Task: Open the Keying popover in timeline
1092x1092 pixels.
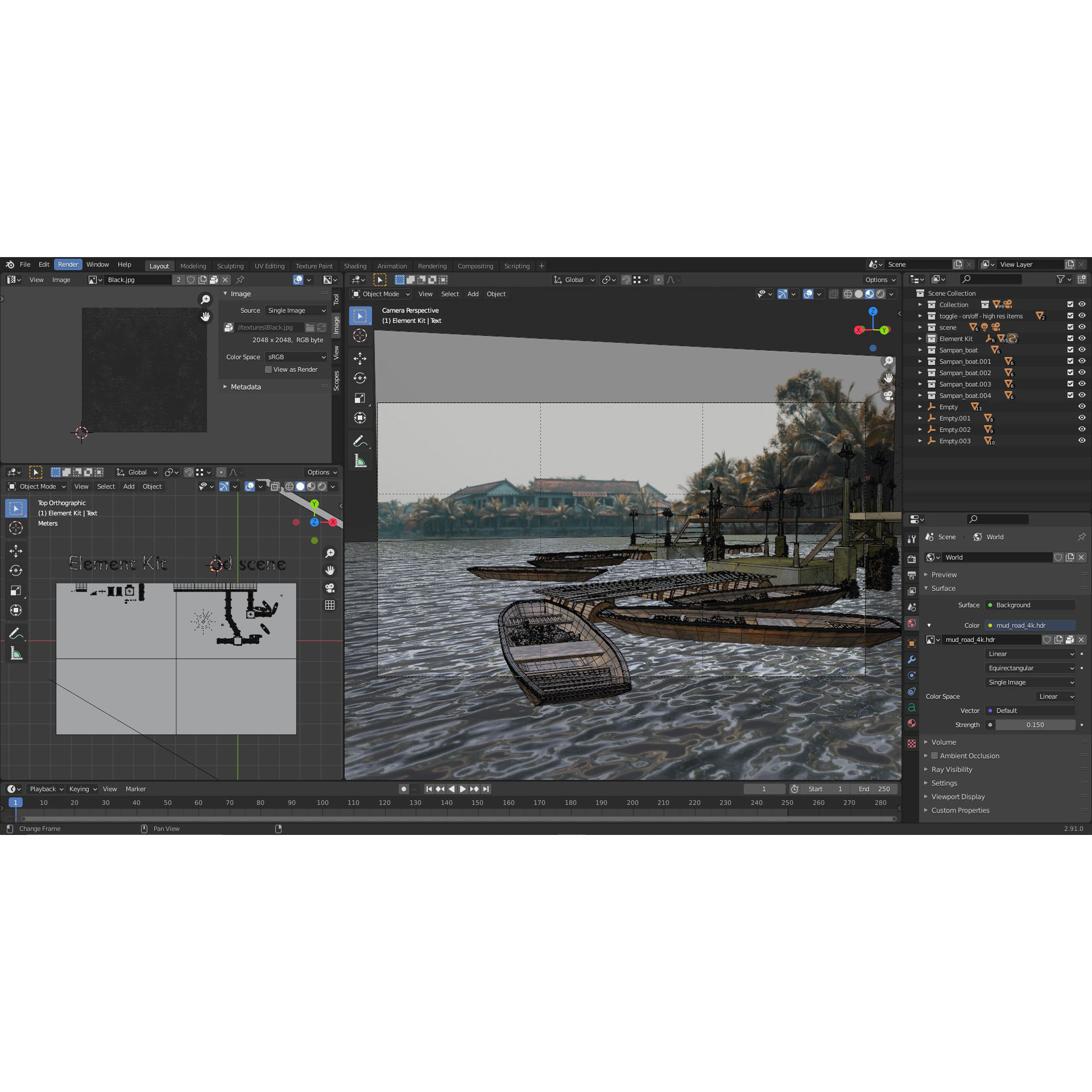Action: 82,789
